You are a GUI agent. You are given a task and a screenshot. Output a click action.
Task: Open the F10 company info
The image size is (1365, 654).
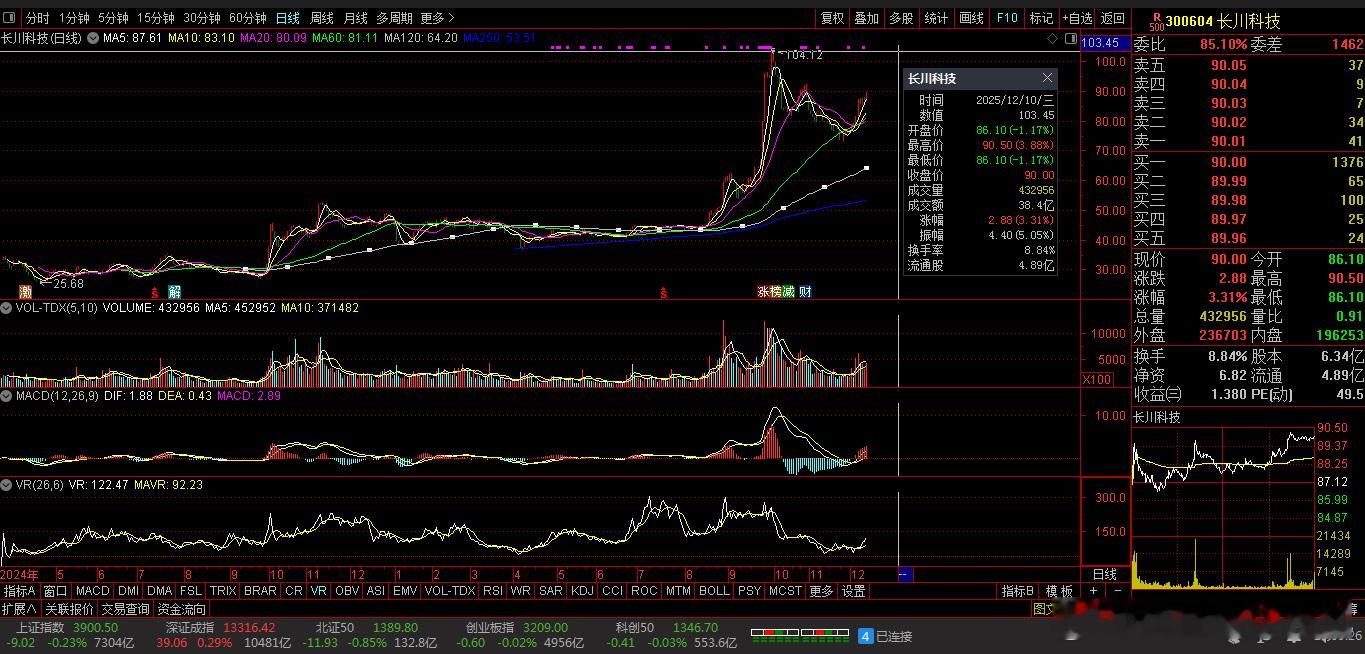1007,18
